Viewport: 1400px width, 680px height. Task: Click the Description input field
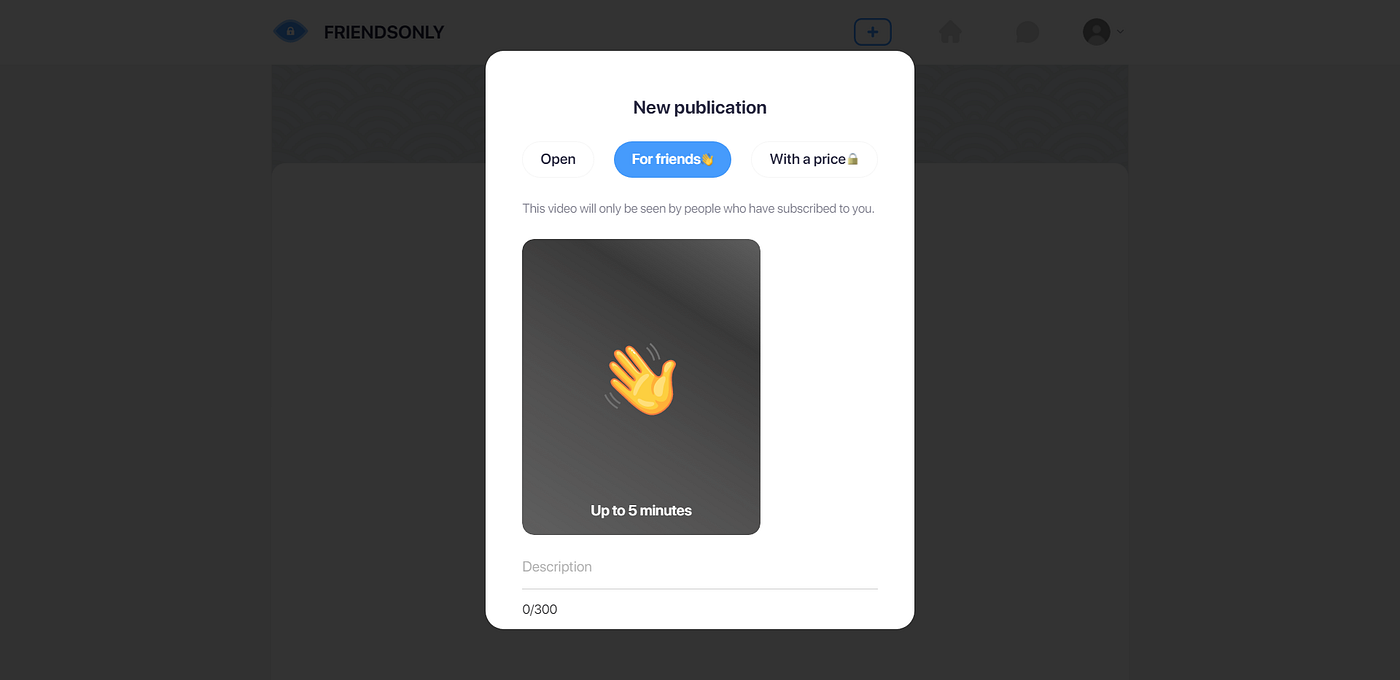[700, 567]
